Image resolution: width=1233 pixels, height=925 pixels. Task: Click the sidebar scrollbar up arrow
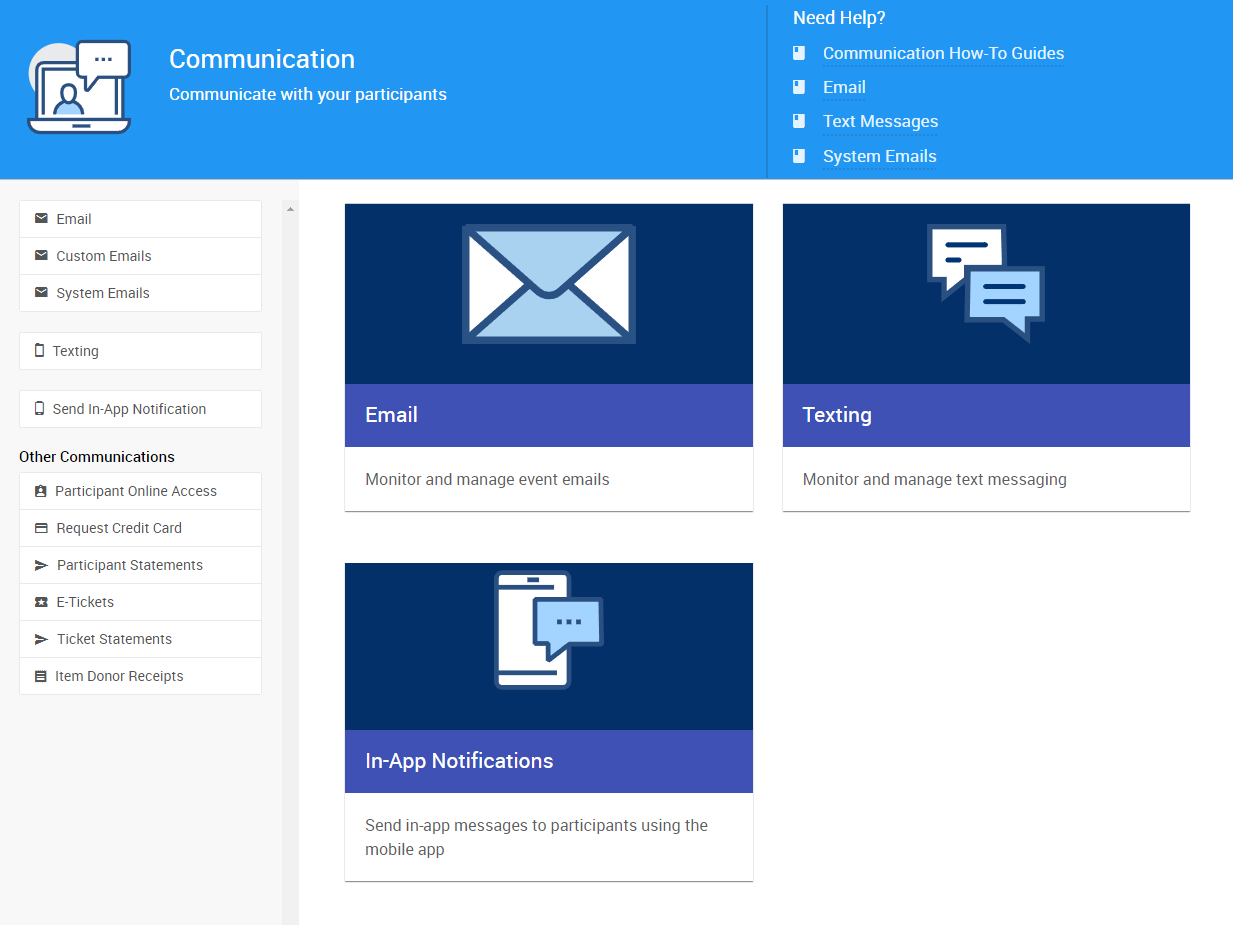pos(290,209)
